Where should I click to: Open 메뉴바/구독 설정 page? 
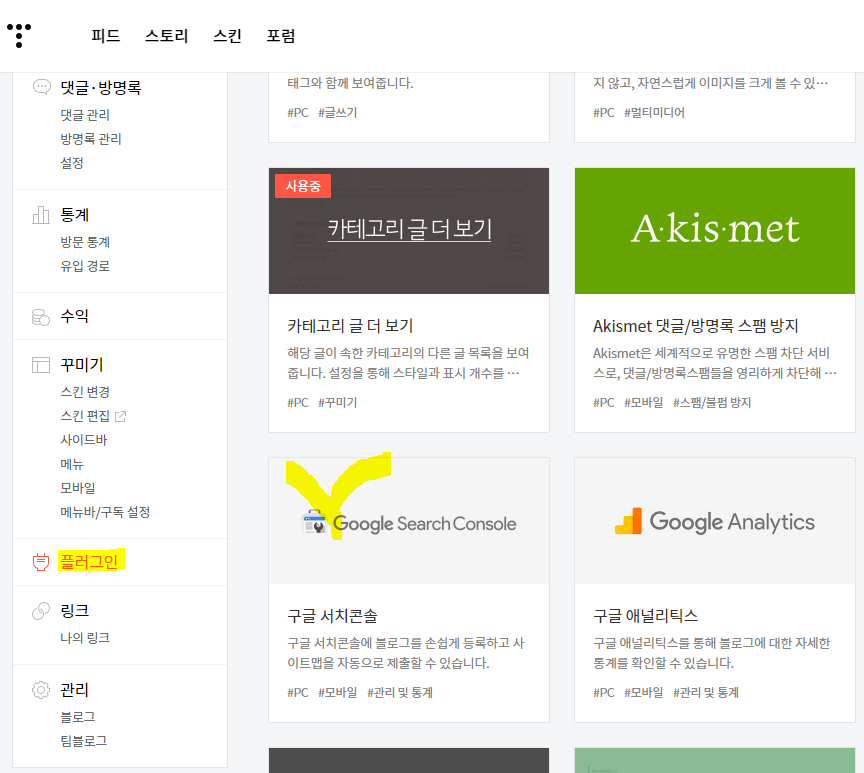click(105, 512)
